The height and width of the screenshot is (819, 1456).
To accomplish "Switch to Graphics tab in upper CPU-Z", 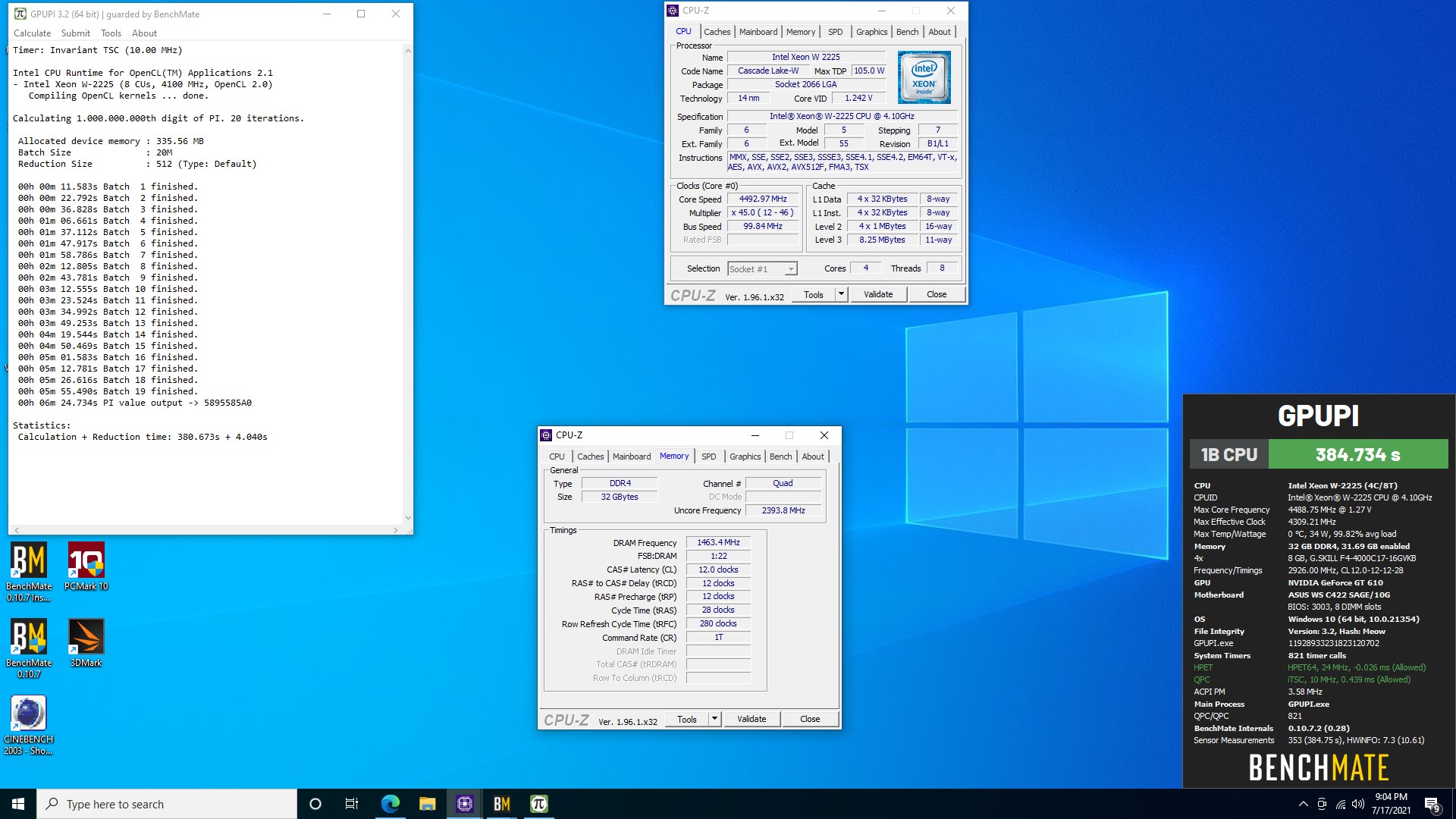I will pyautogui.click(x=871, y=32).
